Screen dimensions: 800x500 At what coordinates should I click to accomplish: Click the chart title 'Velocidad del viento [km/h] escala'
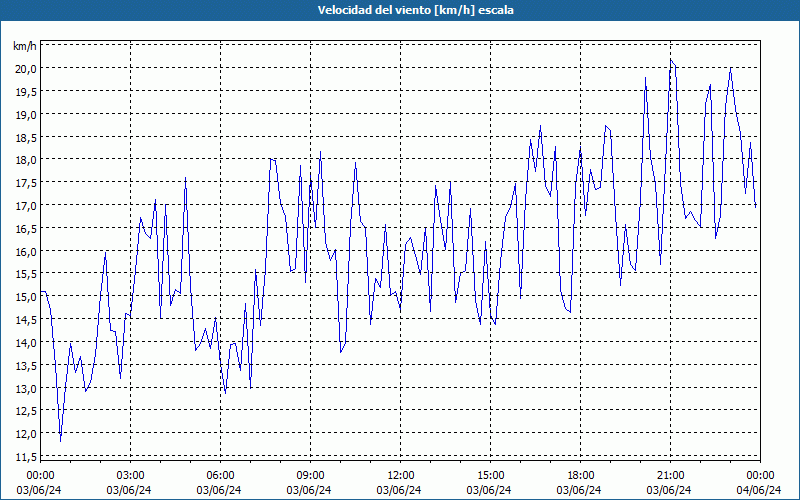(415, 10)
